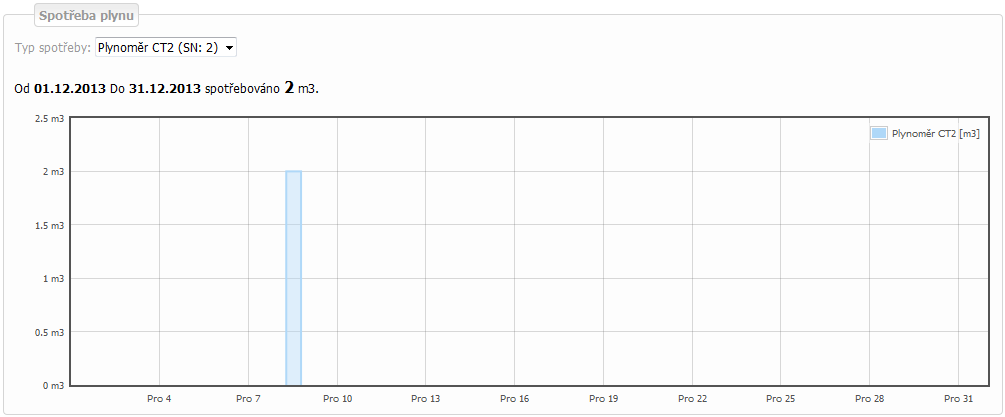
Task: Select the Pro 22 date label
Action: tap(693, 399)
